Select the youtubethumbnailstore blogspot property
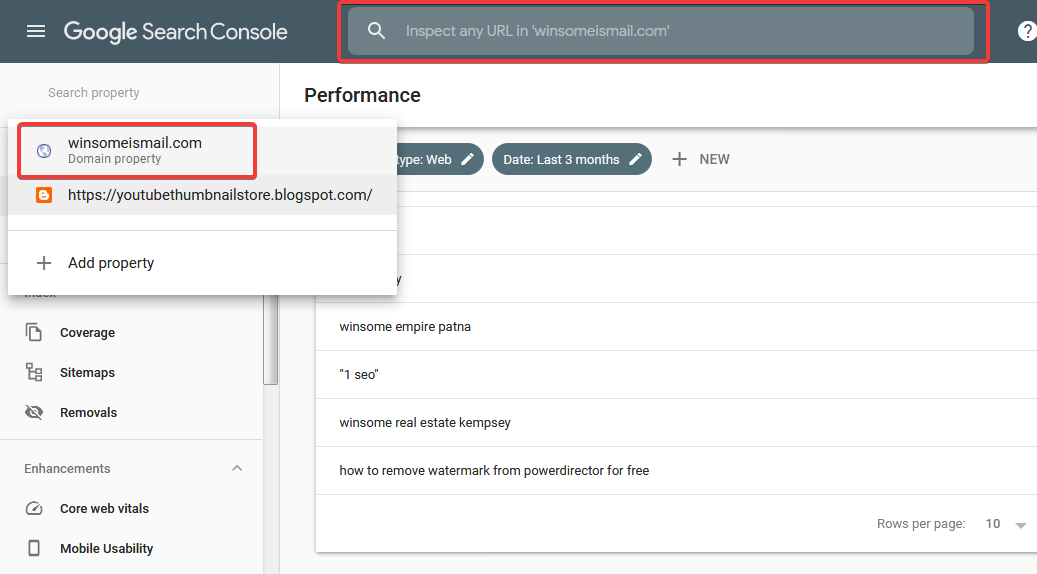 219,195
